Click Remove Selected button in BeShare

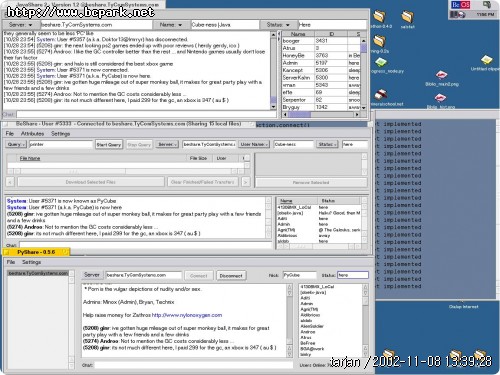311,182
